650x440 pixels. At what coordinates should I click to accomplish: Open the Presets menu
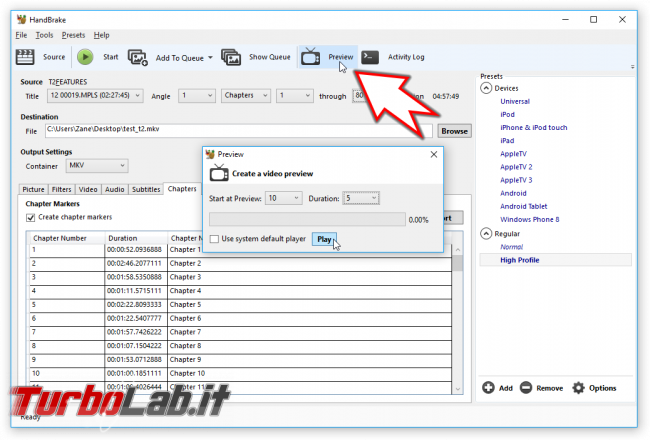[73, 35]
